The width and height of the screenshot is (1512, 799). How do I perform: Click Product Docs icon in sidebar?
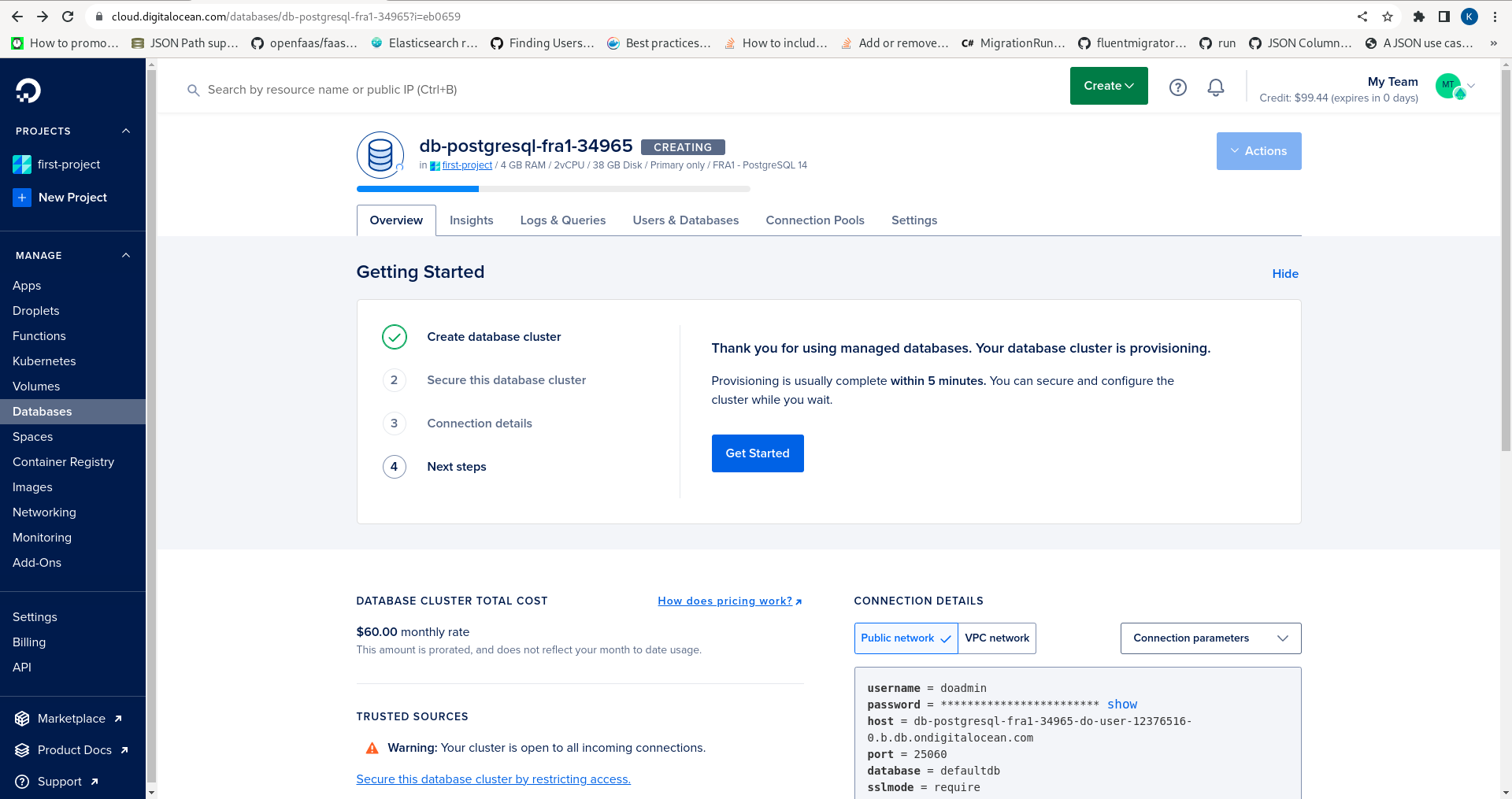pyautogui.click(x=22, y=750)
